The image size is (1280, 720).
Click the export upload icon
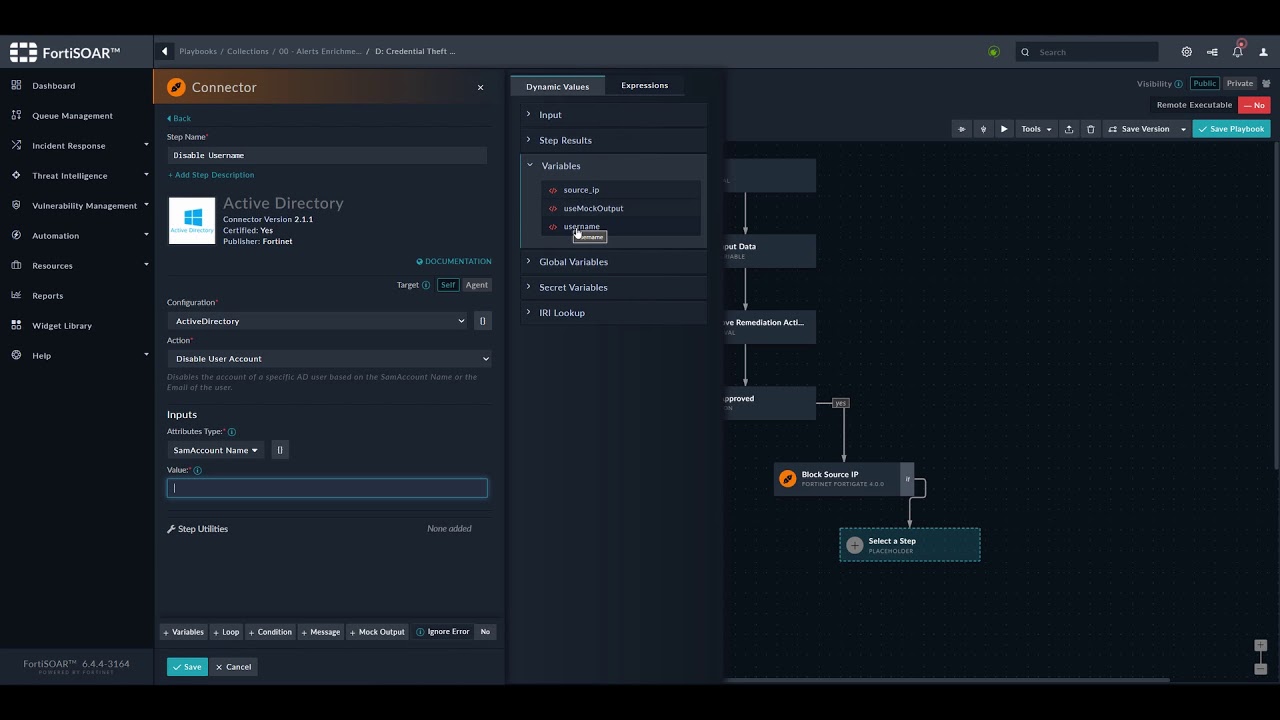point(1068,129)
